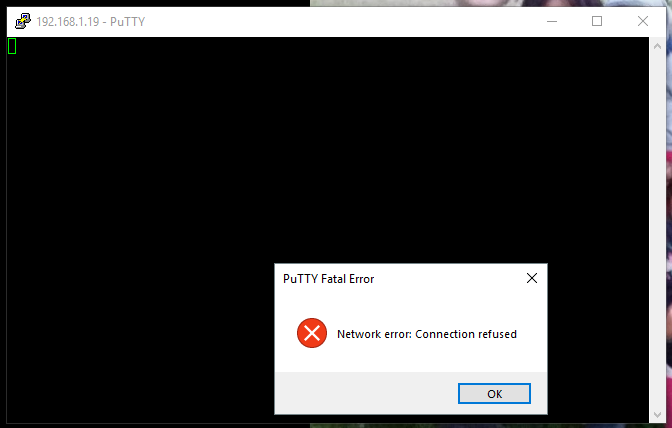Click the green terminal cursor block
Screen dimensions: 672x428
coord(12,46)
